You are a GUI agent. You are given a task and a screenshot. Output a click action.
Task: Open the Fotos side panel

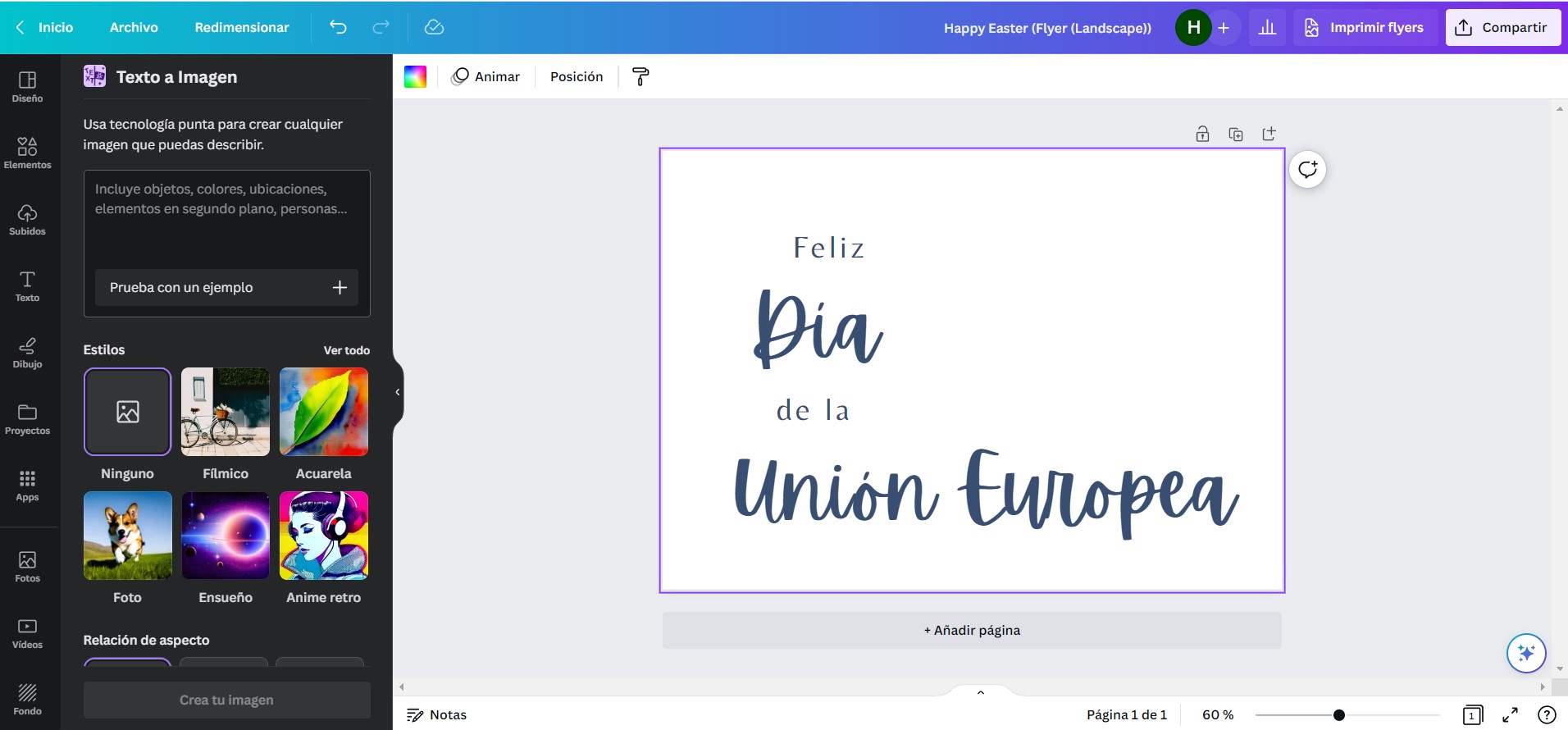[27, 566]
